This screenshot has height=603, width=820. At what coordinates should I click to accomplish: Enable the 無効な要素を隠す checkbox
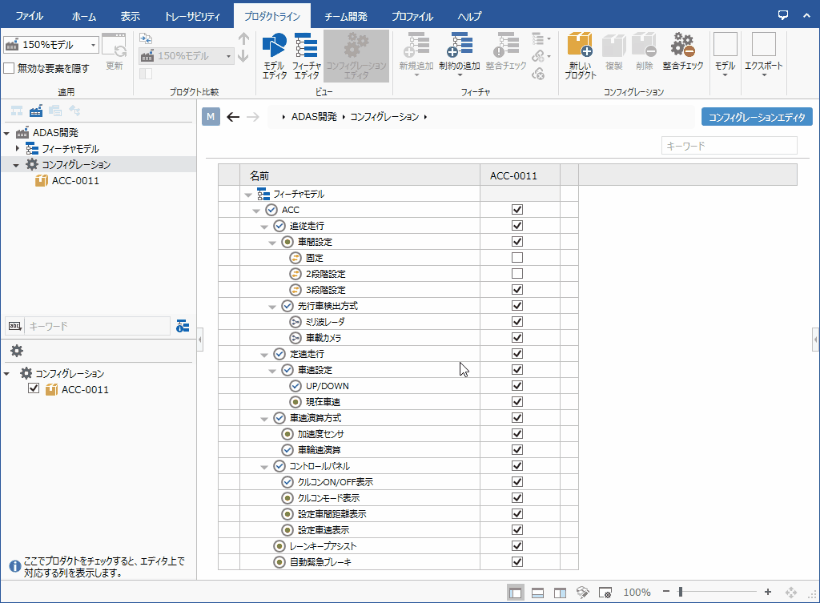[9, 68]
